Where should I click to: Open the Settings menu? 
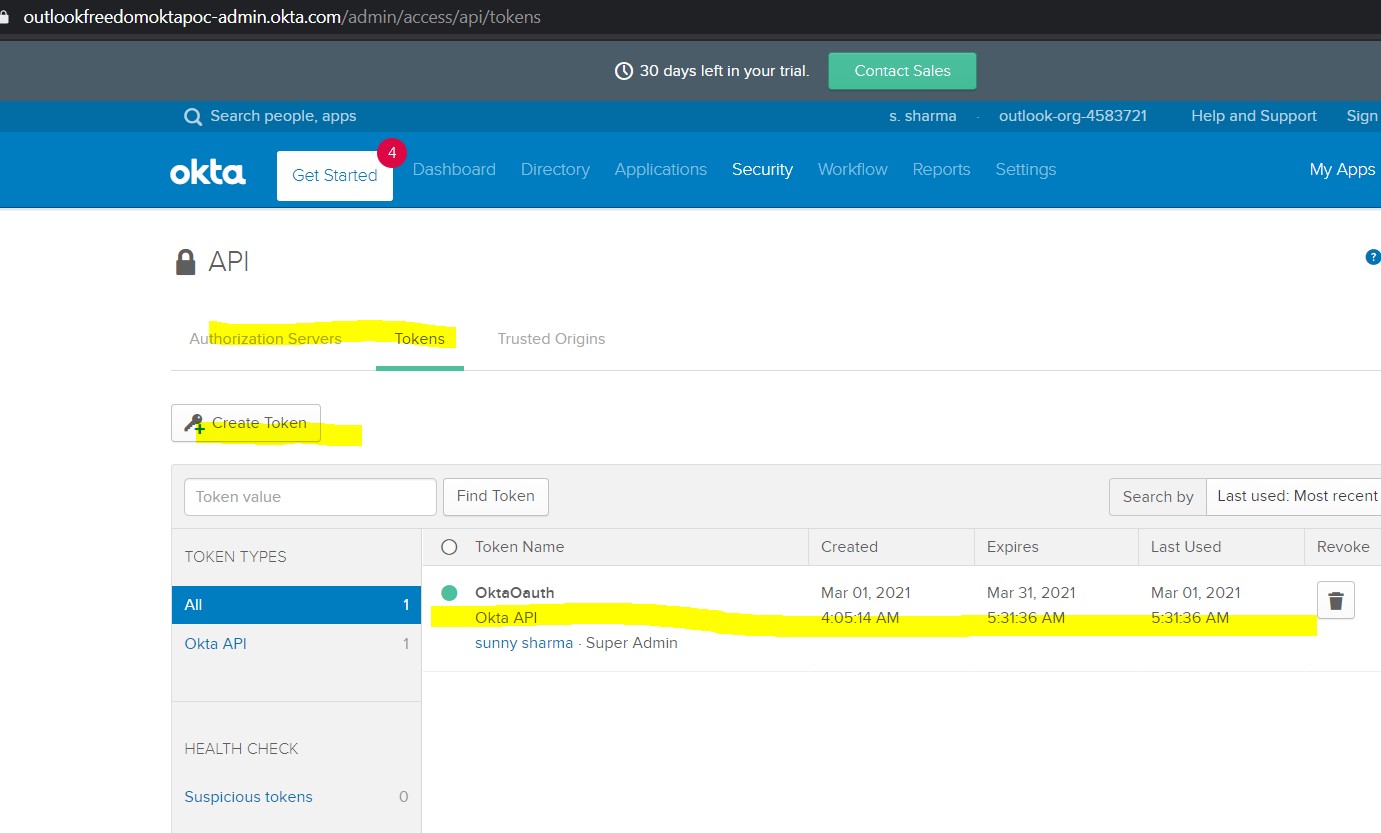[x=1026, y=169]
